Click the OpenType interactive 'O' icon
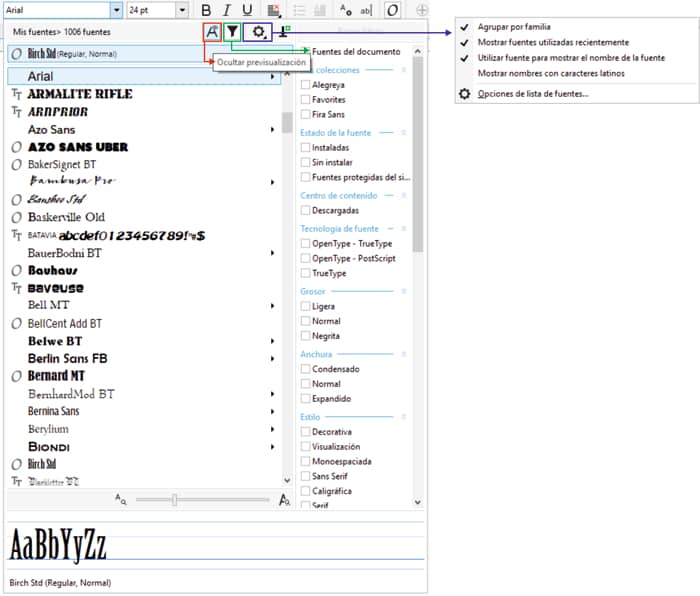 pyautogui.click(x=393, y=10)
